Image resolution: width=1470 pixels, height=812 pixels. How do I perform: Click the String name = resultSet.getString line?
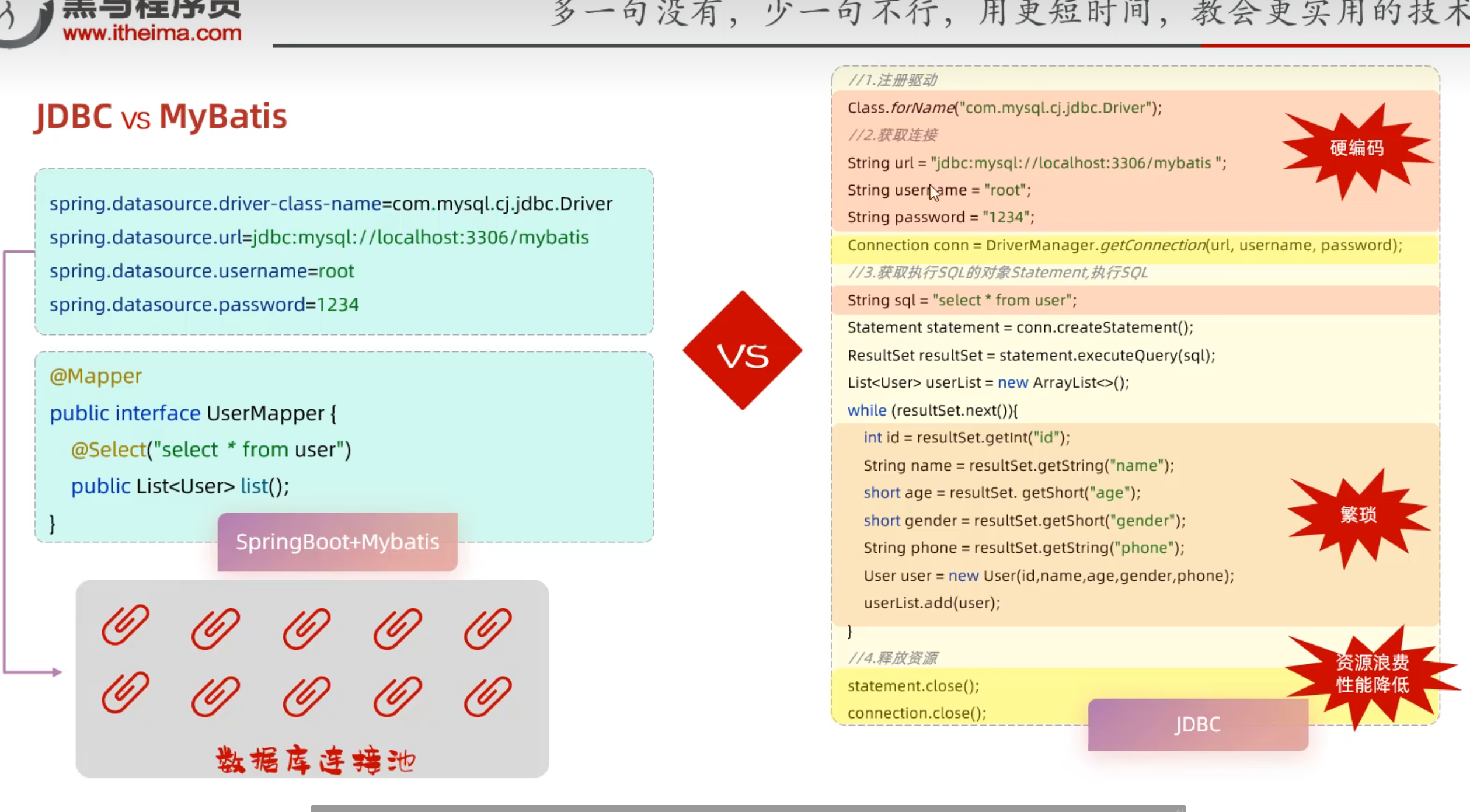pyautogui.click(x=1019, y=466)
